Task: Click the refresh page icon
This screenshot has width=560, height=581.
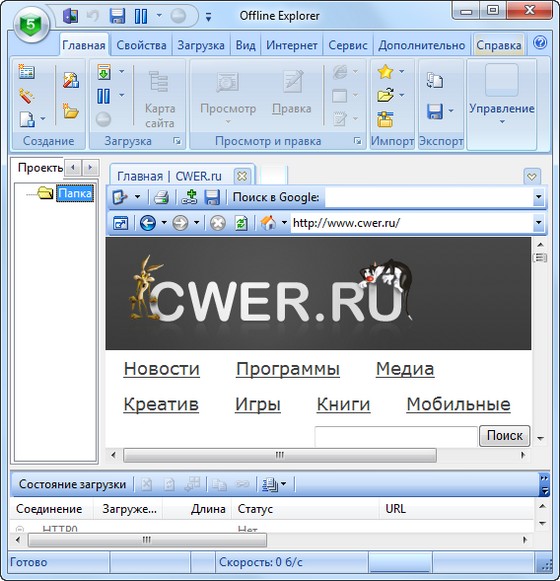Action: [x=241, y=223]
